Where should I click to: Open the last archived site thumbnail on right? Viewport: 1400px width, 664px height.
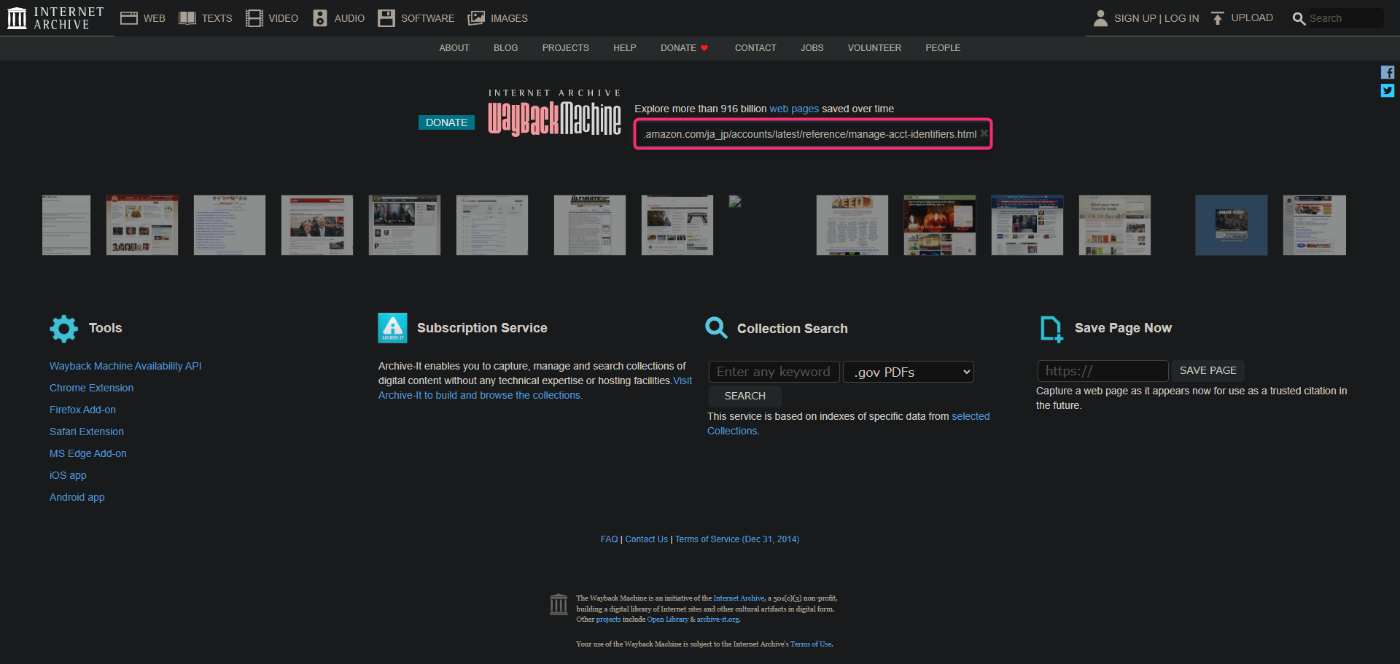1314,225
